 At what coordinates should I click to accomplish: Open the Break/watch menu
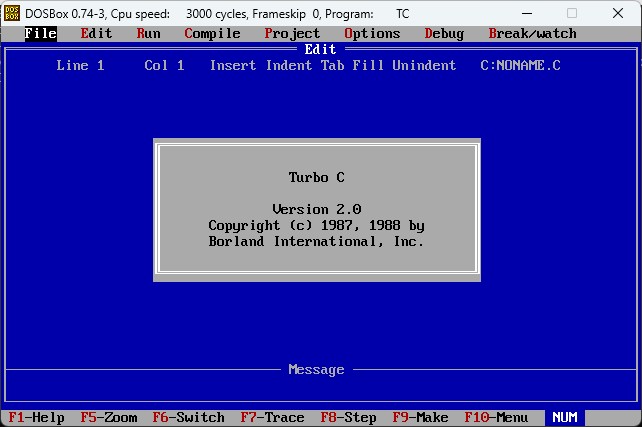coord(533,34)
